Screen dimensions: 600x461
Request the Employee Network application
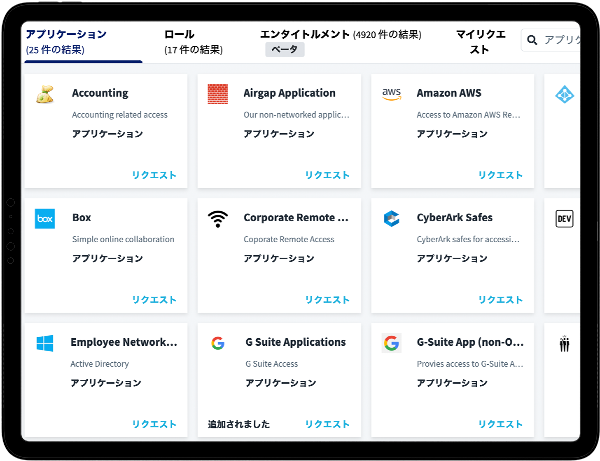coord(154,424)
